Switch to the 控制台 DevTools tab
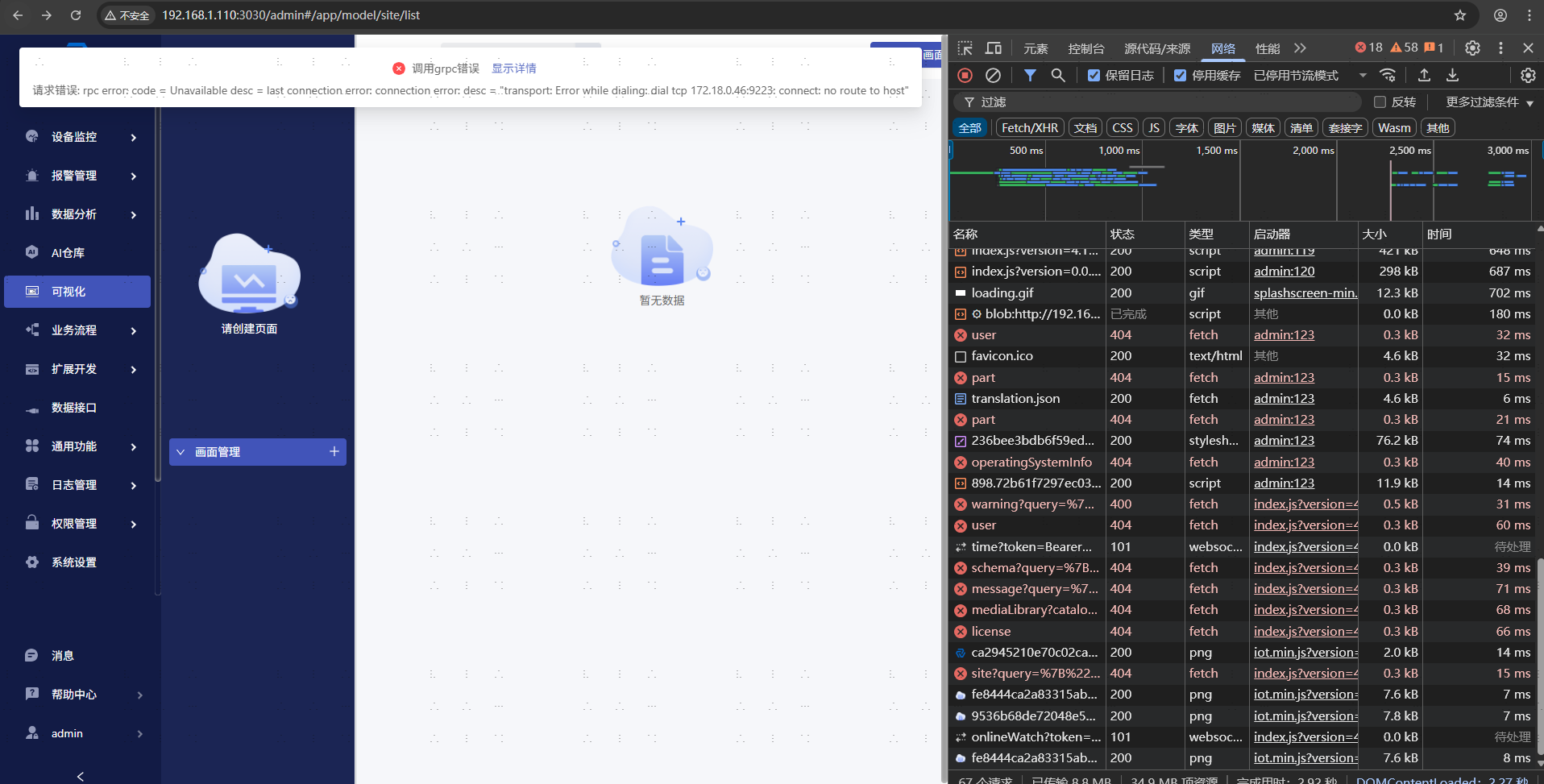This screenshot has height=784, width=1544. (1085, 49)
